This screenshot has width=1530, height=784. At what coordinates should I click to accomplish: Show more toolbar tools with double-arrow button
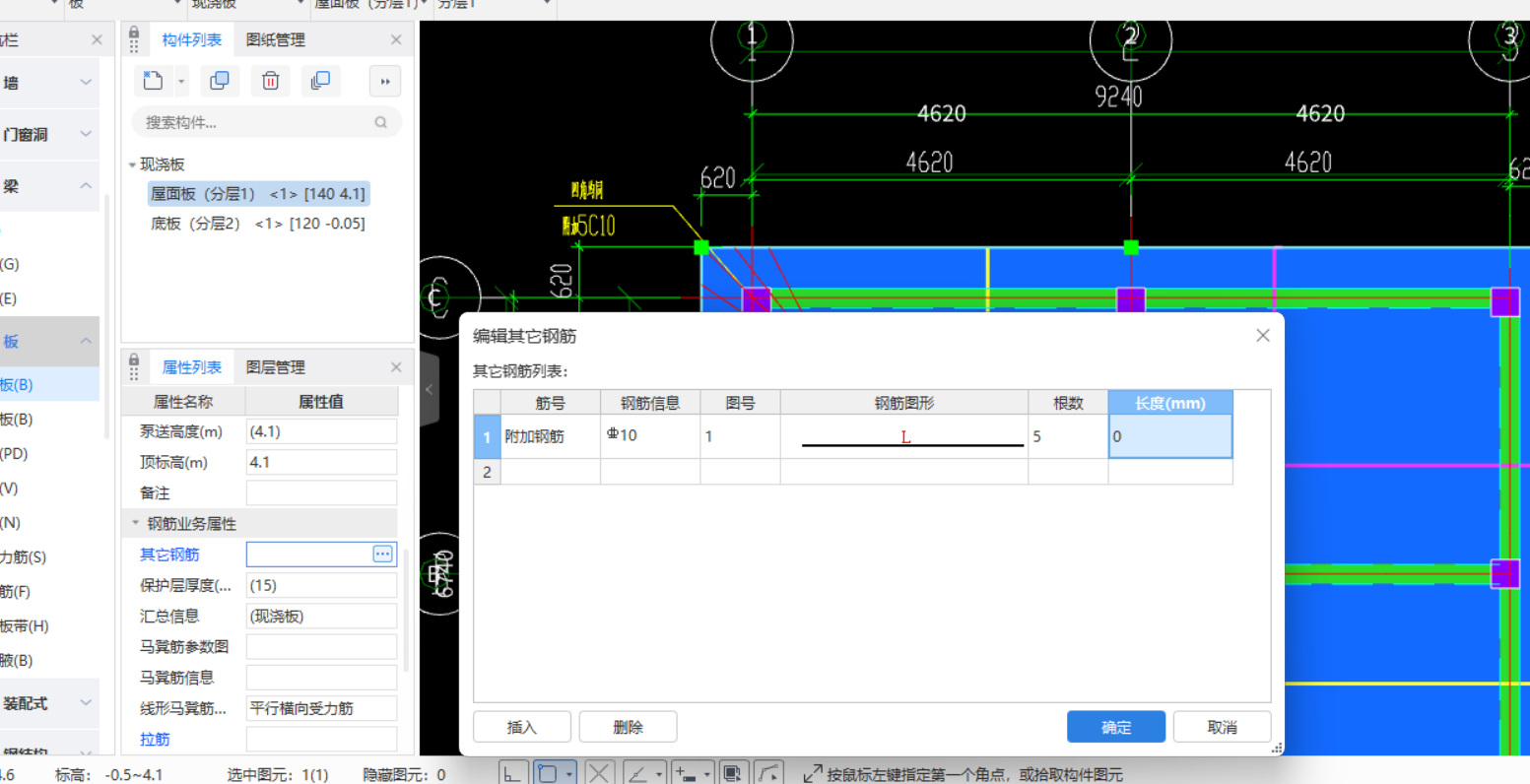click(385, 82)
